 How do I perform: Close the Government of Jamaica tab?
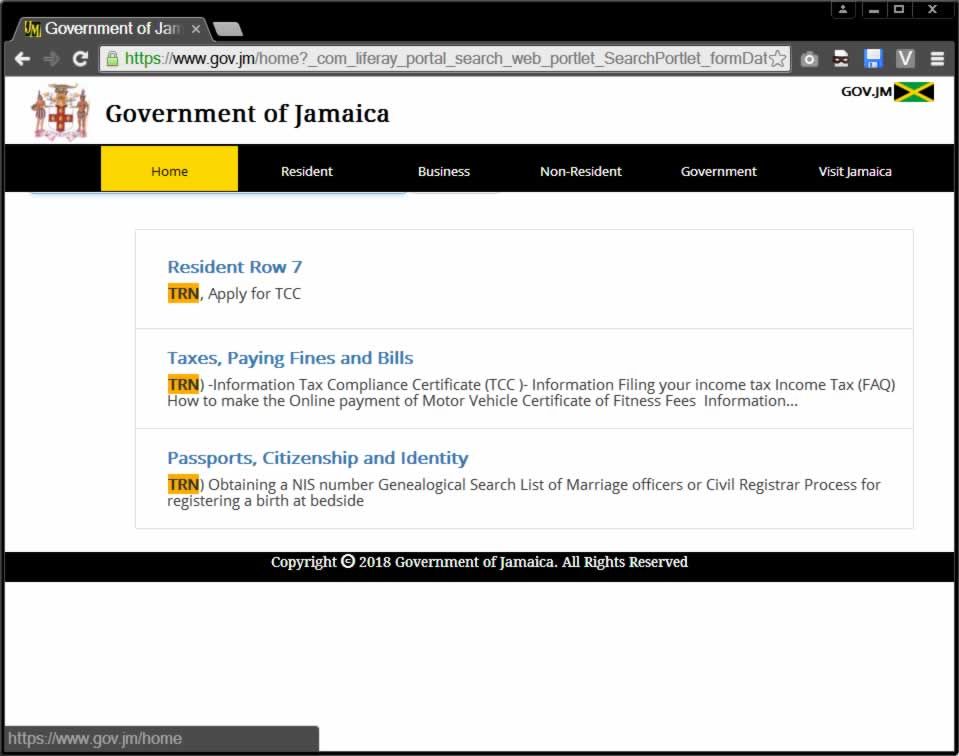196,29
